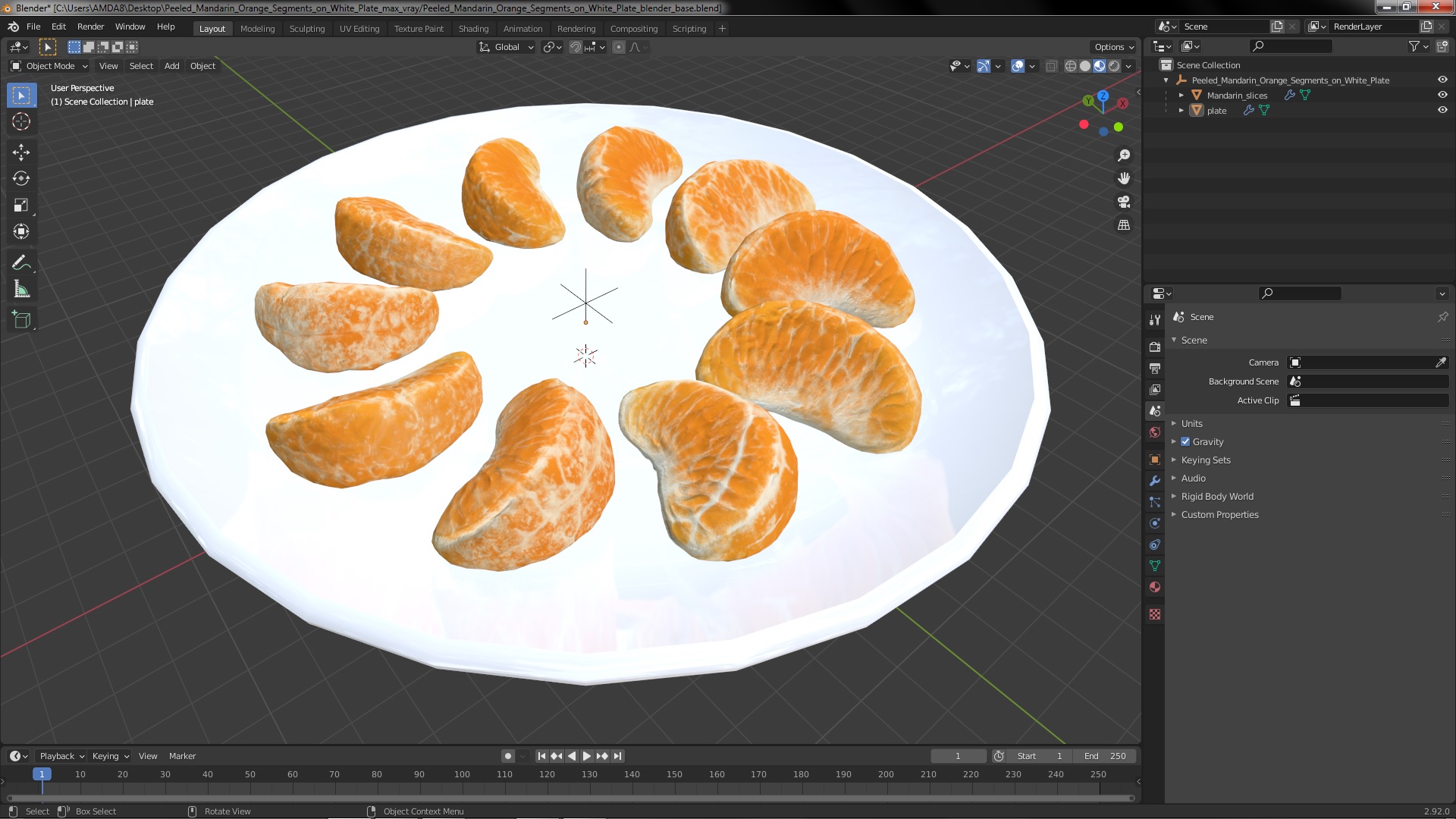
Task: Toggle viewport gizmos display
Action: pos(983,66)
